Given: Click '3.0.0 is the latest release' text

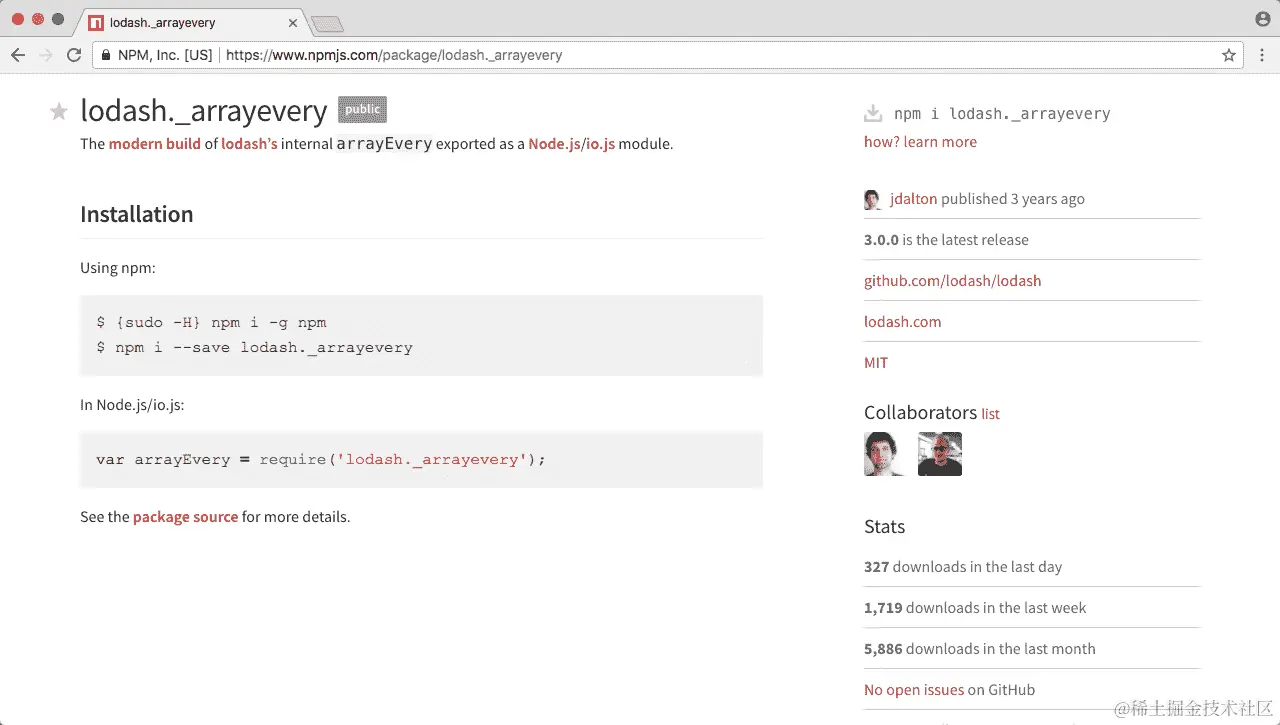Looking at the screenshot, I should (946, 240).
